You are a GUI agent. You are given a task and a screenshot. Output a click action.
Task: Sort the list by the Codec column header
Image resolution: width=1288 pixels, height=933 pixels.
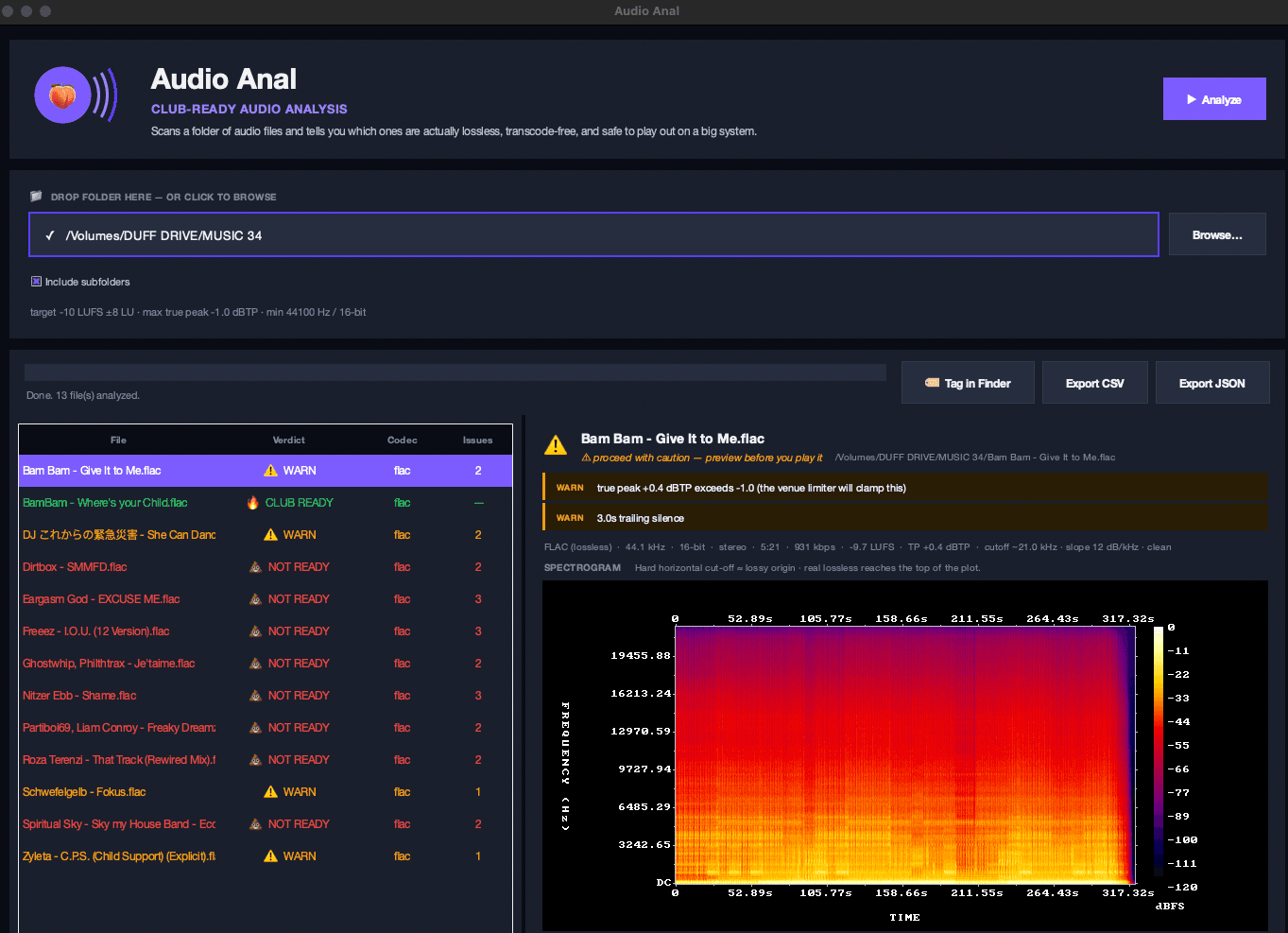pos(403,441)
